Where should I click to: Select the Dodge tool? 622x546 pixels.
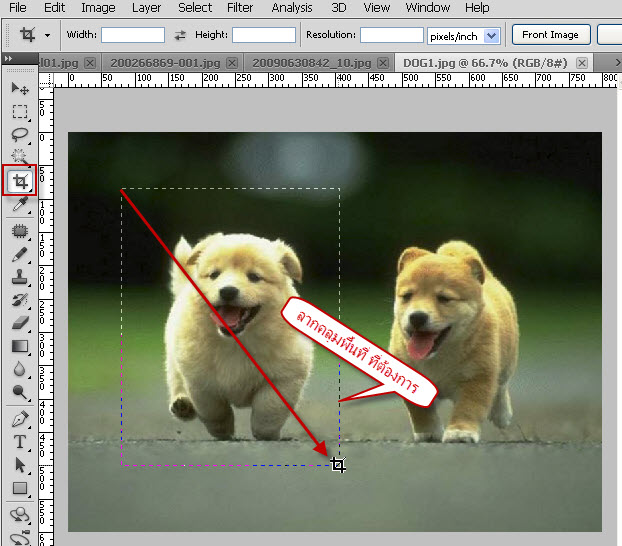20,392
